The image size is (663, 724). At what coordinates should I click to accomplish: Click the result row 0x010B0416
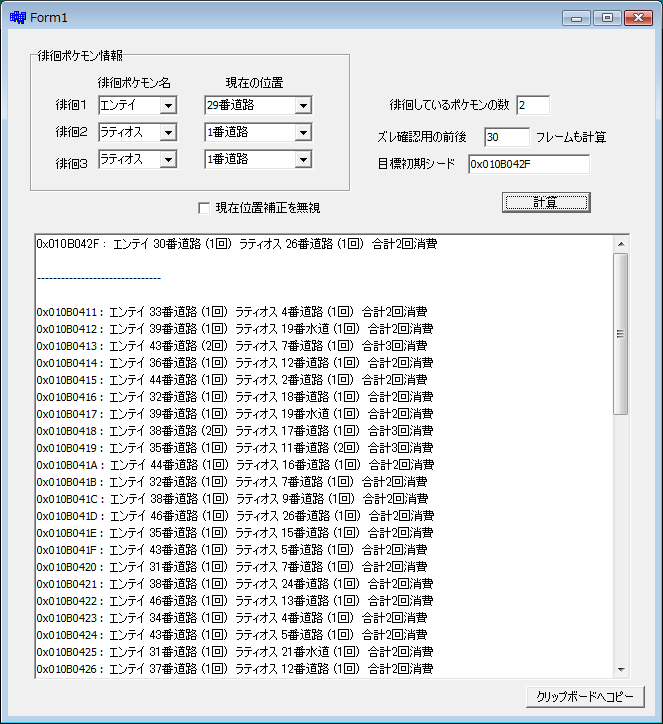235,397
